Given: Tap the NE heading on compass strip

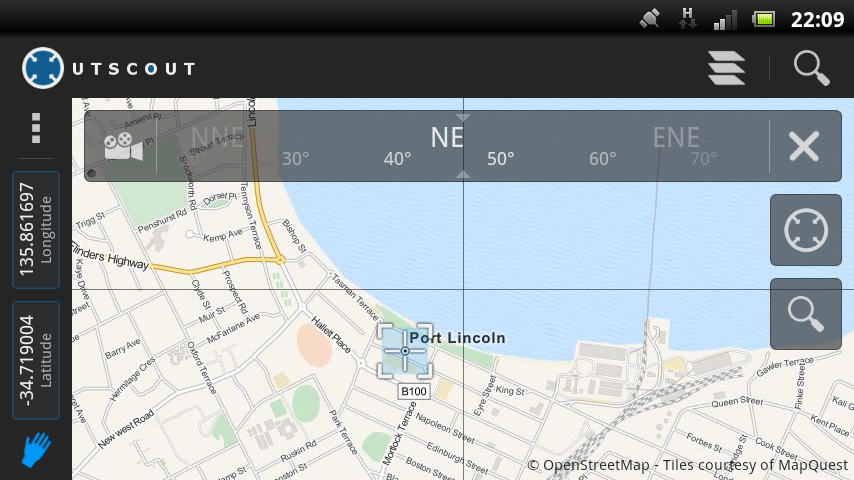Looking at the screenshot, I should click(x=447, y=138).
